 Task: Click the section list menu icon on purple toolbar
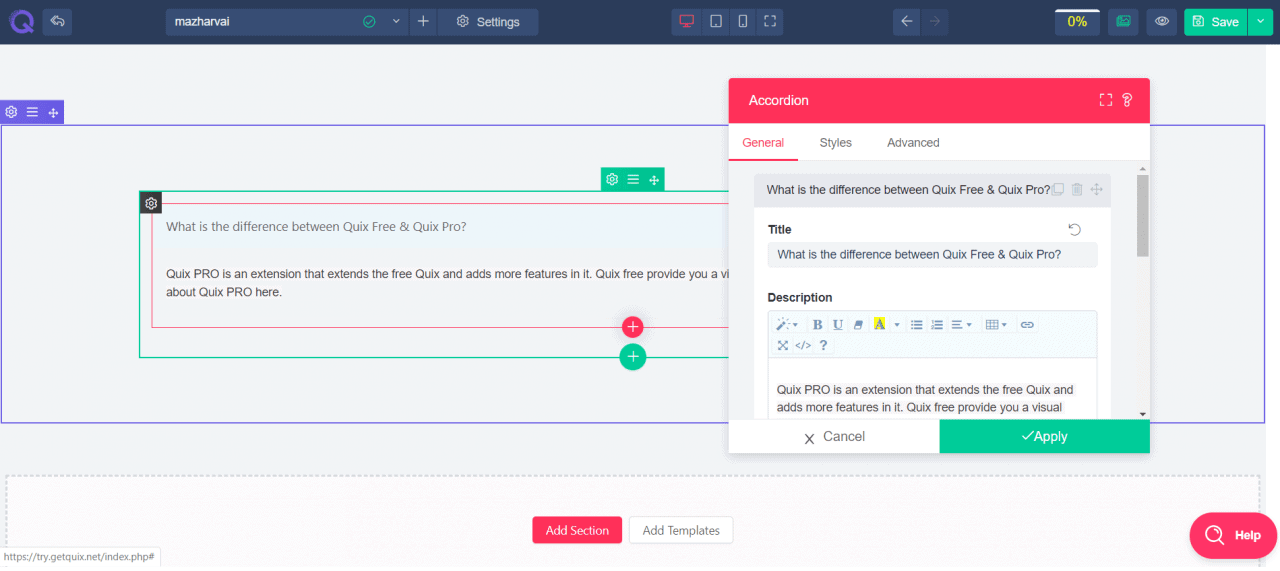pos(32,112)
